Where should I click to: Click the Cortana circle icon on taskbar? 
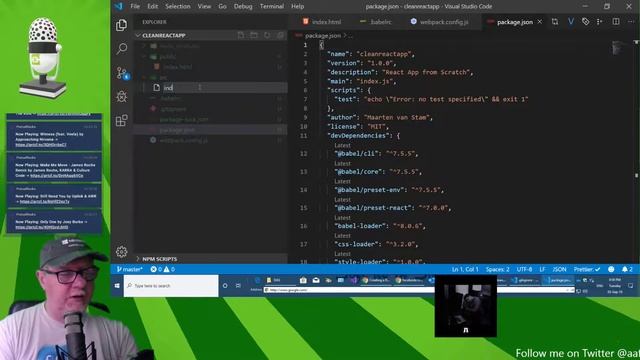[x=225, y=286]
